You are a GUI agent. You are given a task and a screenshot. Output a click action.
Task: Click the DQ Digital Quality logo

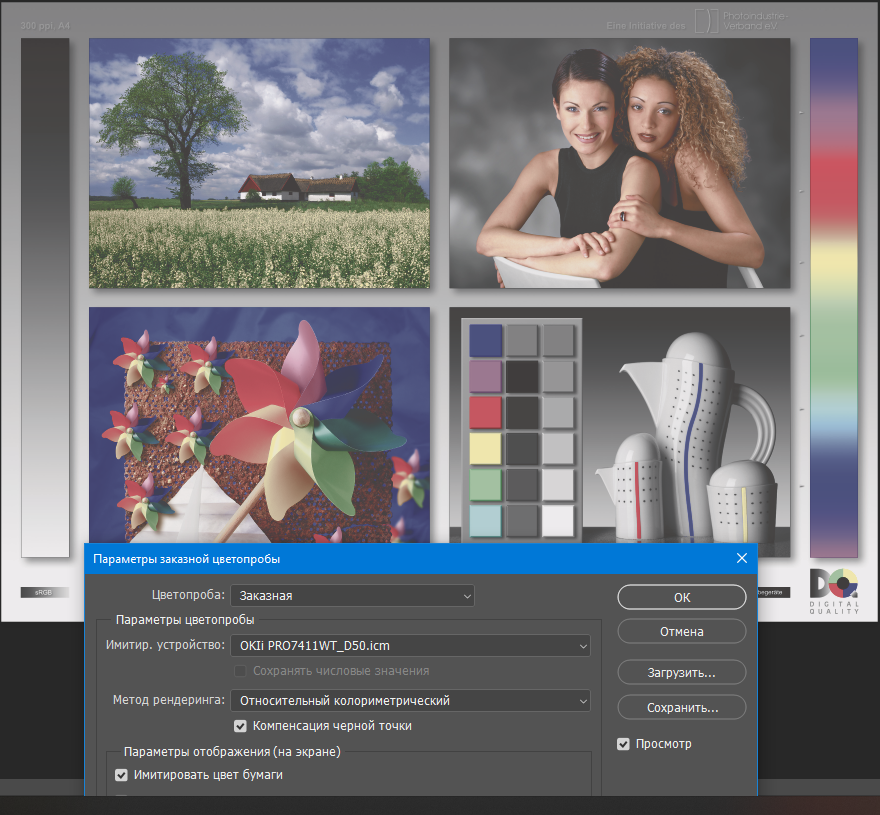(x=833, y=590)
